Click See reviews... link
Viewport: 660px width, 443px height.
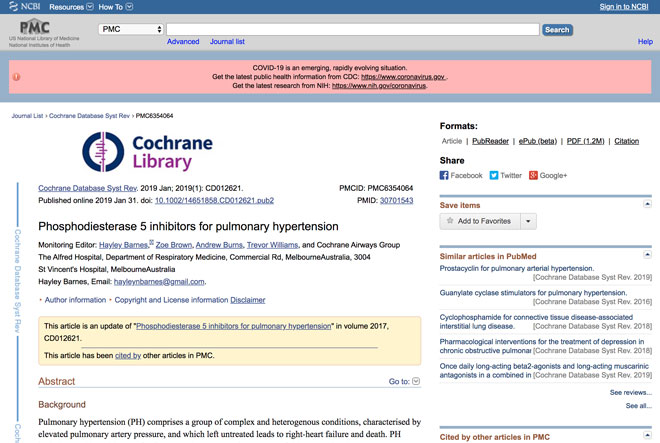631,392
